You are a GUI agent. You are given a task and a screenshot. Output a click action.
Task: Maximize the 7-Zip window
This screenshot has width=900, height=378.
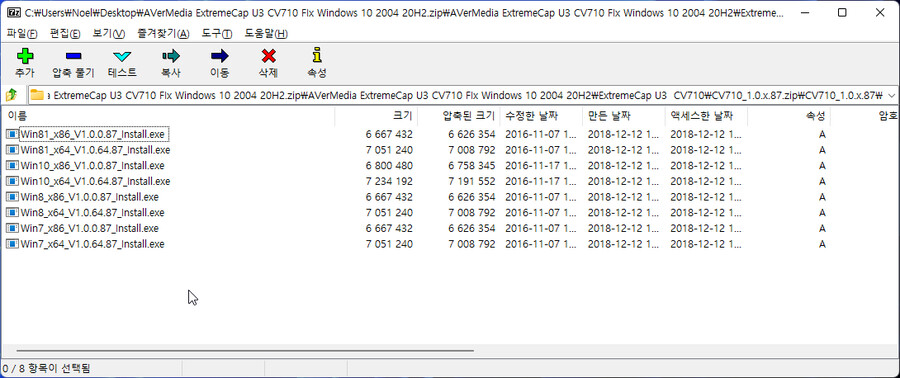pyautogui.click(x=842, y=12)
